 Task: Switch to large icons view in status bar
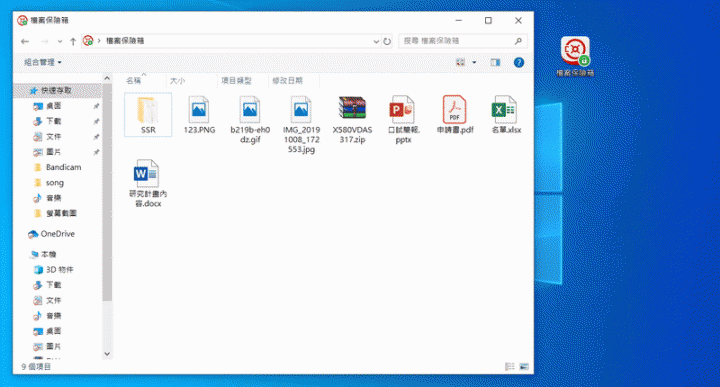[x=524, y=366]
